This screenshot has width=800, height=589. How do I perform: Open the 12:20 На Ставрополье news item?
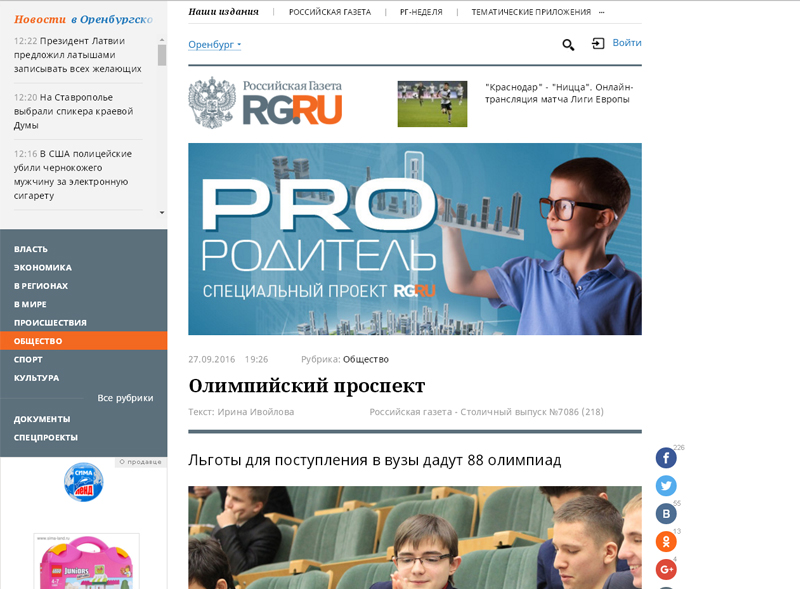pyautogui.click(x=73, y=111)
